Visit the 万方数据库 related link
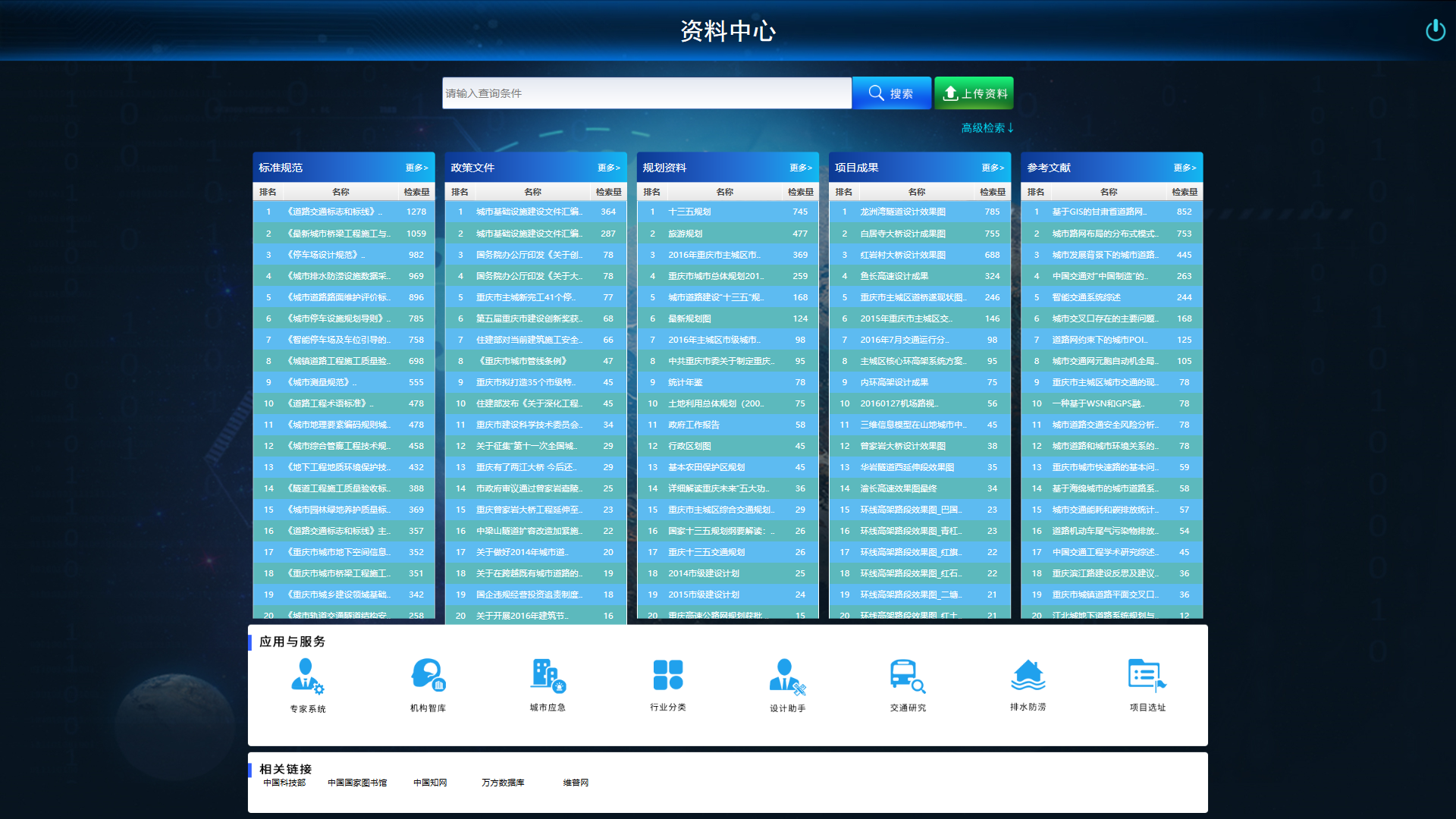Screen dimensions: 1456x819 tap(503, 783)
